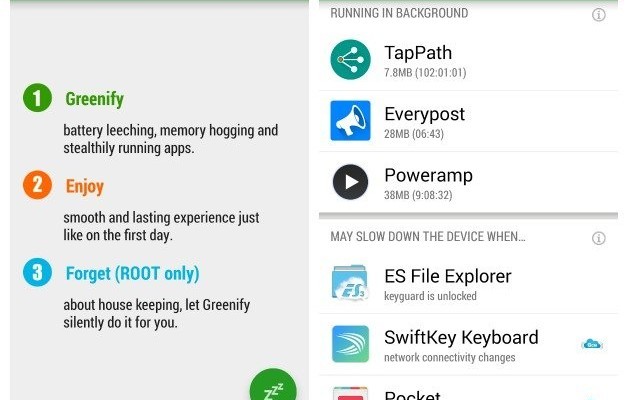Viewport: 628px width, 400px height.
Task: Tap the SwiftKey Keyboard icon
Action: pos(350,344)
